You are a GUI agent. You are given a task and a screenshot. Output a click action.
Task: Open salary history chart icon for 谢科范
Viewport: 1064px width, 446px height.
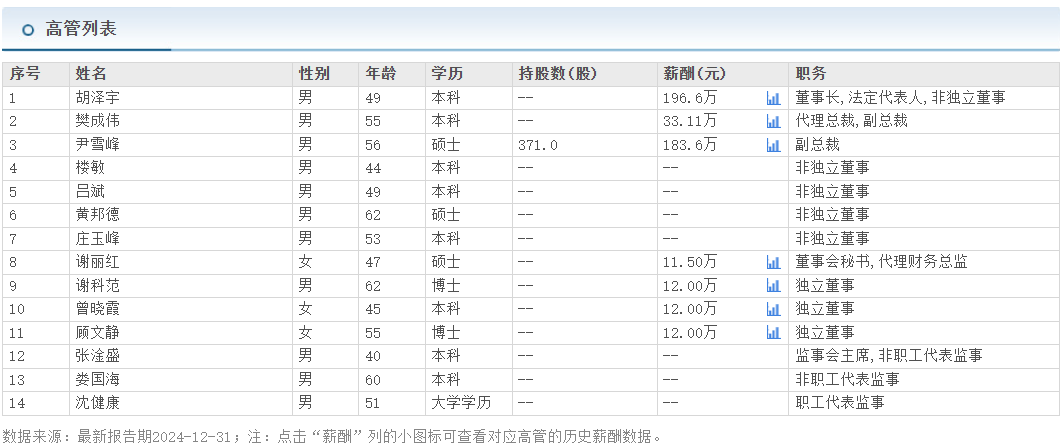coord(773,286)
